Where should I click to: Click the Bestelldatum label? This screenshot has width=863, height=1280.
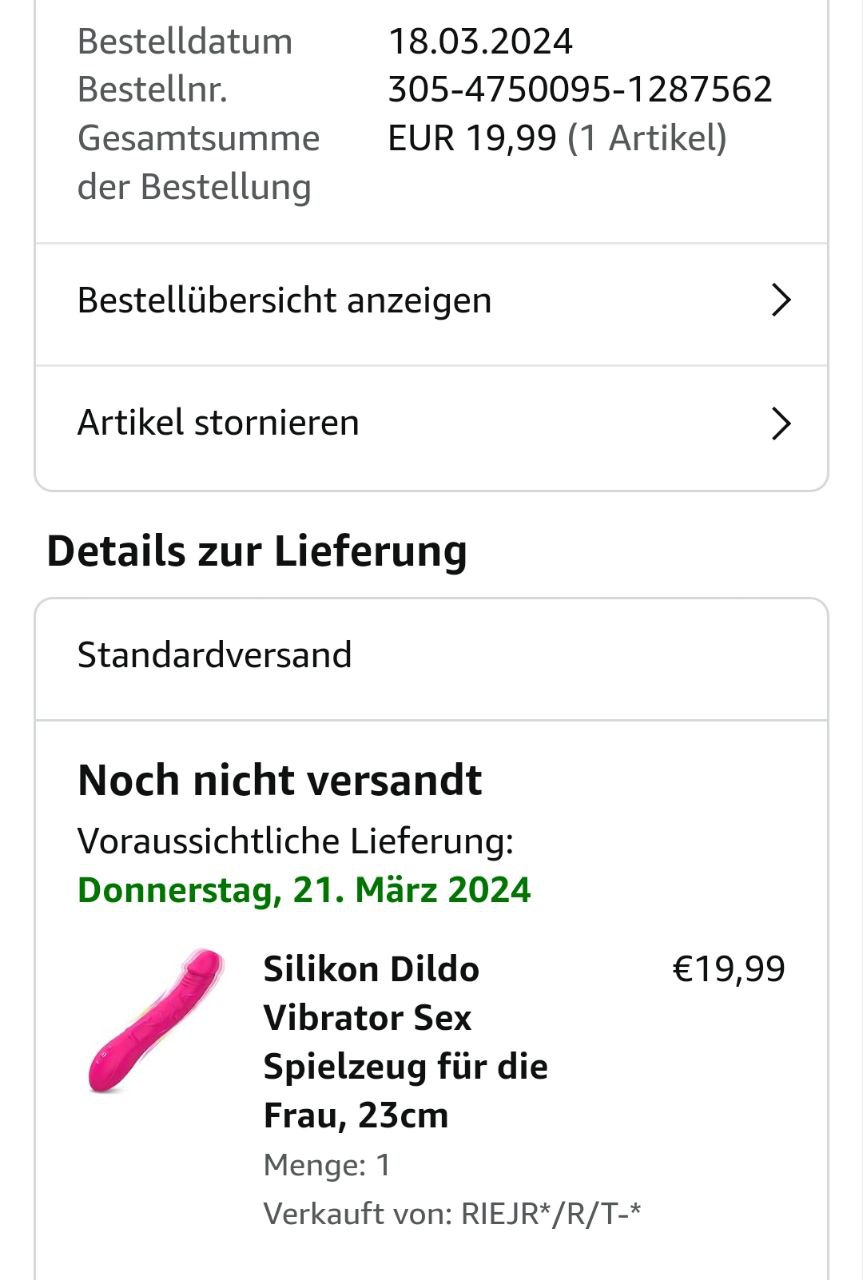click(185, 42)
